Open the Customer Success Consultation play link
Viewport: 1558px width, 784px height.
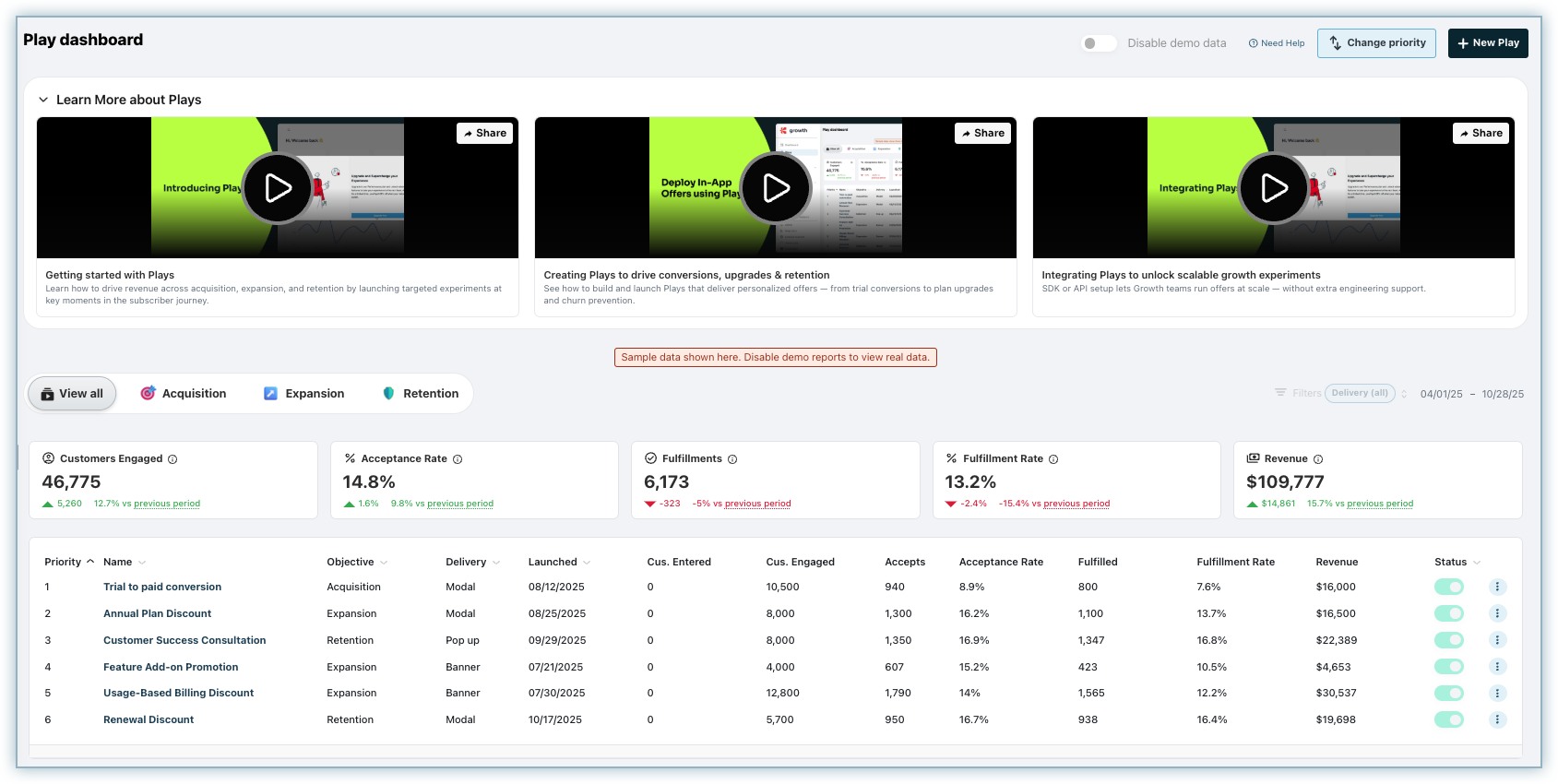(184, 640)
